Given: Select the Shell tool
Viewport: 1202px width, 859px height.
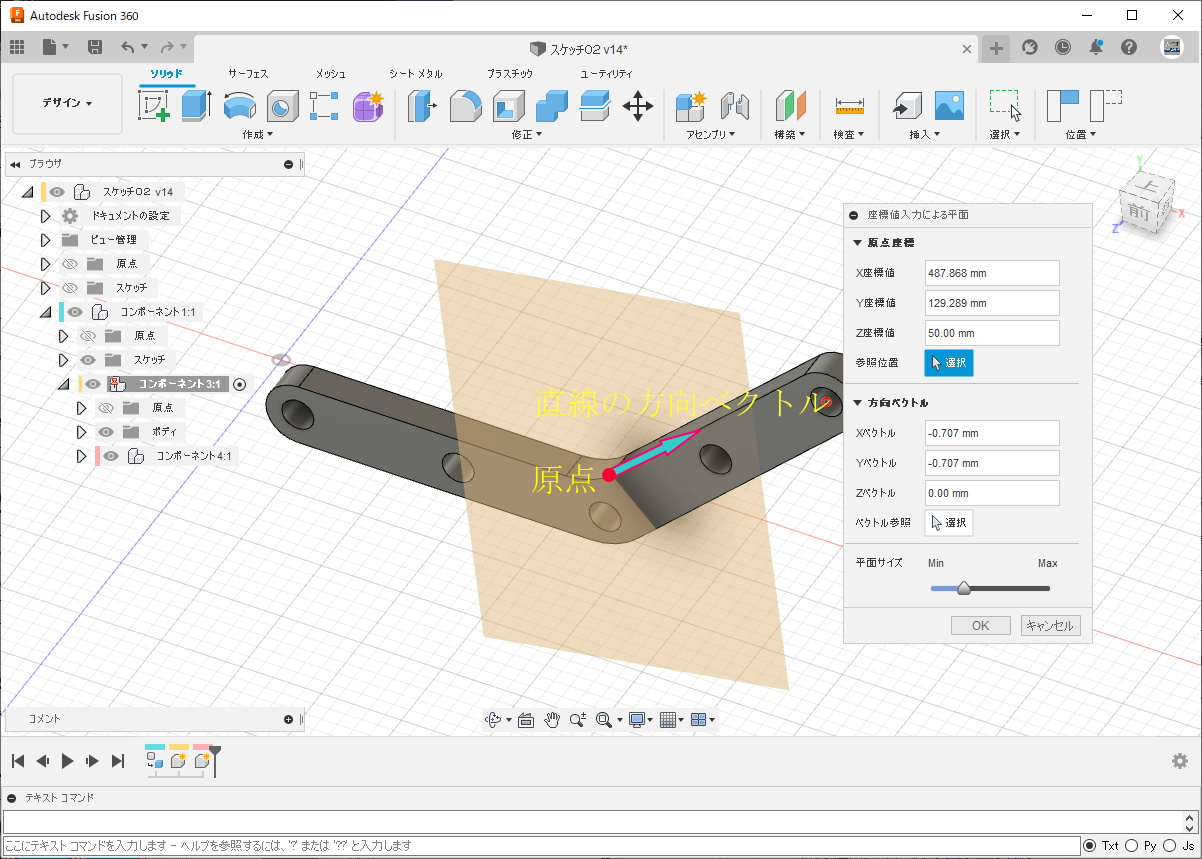Looking at the screenshot, I should pyautogui.click(x=509, y=105).
